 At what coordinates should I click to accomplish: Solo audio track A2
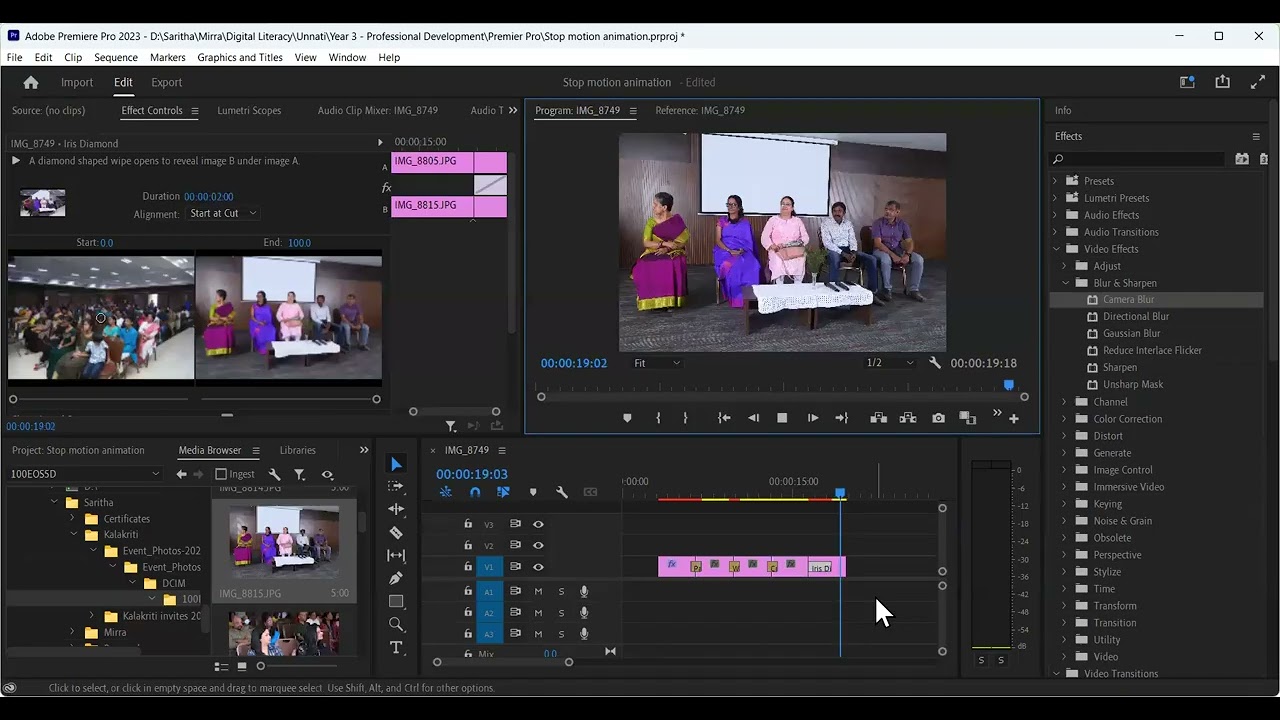point(561,612)
